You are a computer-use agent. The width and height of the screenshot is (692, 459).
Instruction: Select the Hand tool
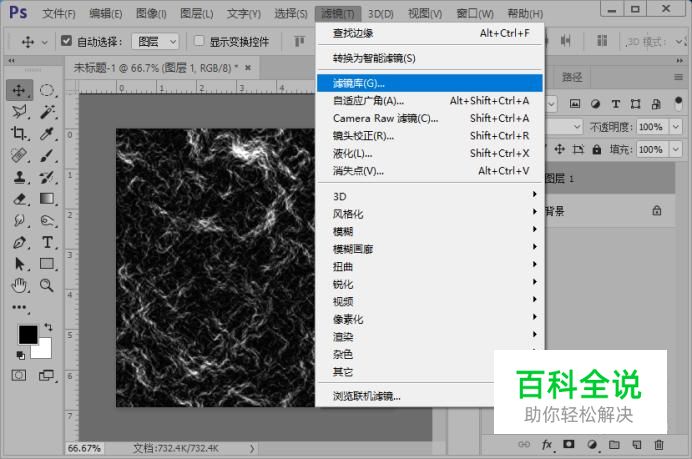click(x=19, y=286)
